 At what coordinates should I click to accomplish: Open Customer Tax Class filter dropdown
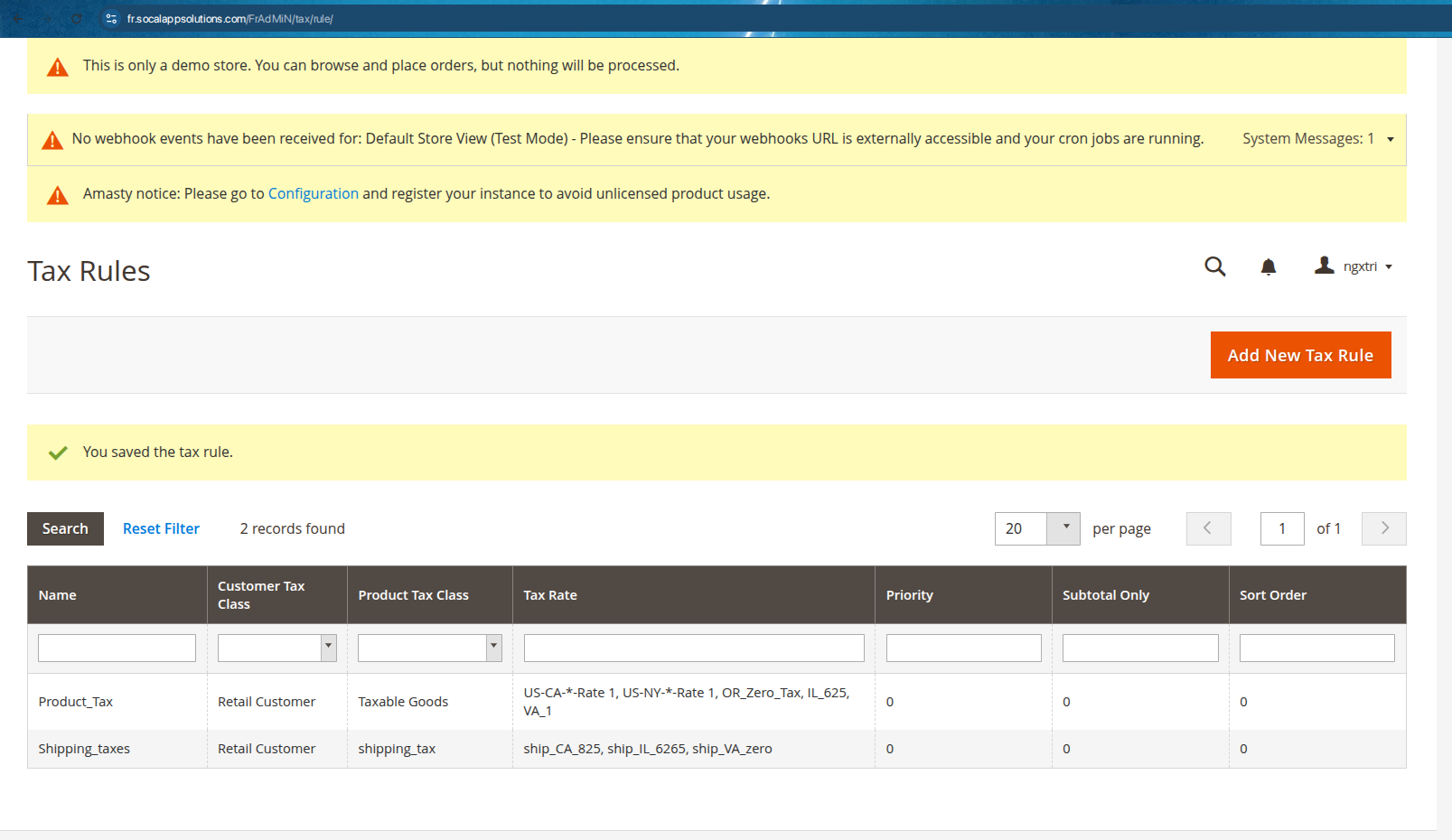328,648
